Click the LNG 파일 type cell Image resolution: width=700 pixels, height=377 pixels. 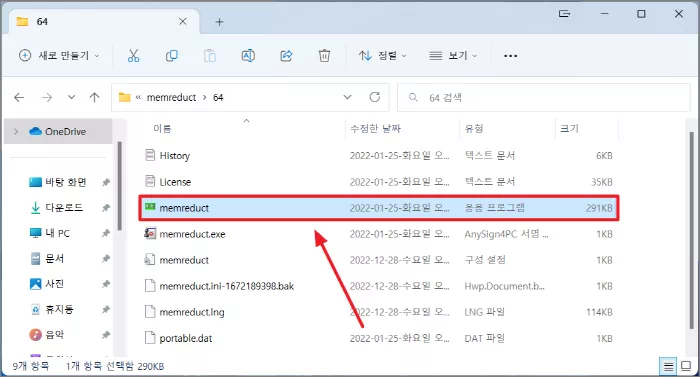coord(484,312)
